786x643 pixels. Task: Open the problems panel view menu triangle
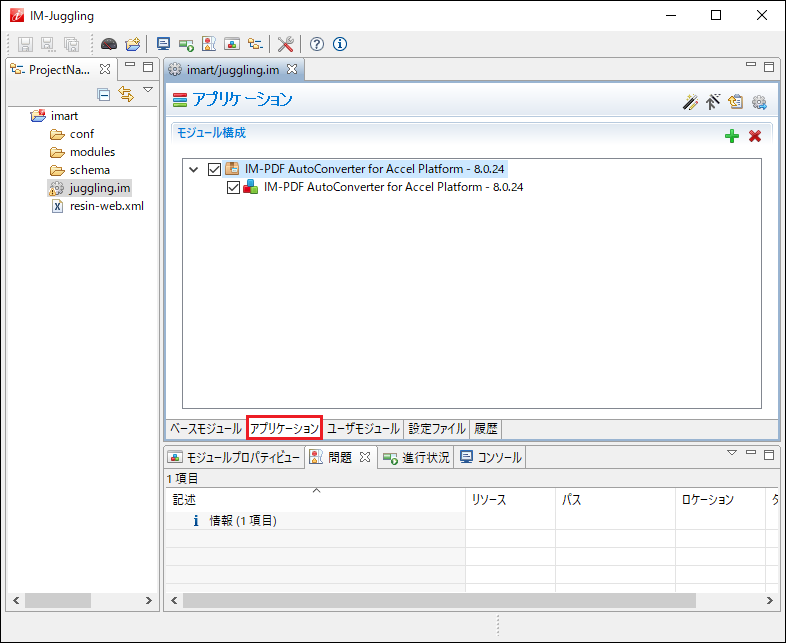[x=732, y=453]
